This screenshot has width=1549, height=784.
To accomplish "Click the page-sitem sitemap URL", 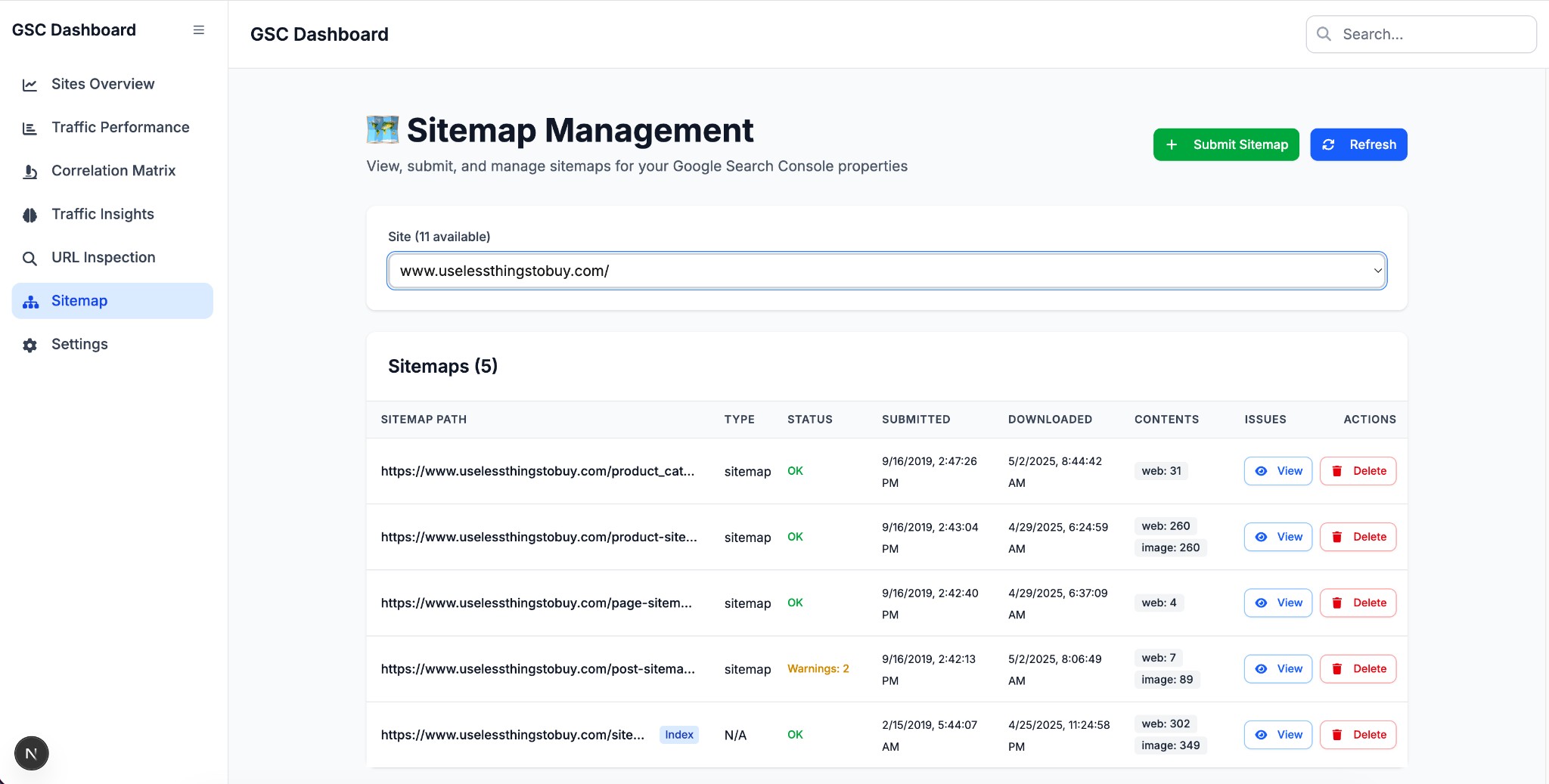I will pyautogui.click(x=536, y=603).
